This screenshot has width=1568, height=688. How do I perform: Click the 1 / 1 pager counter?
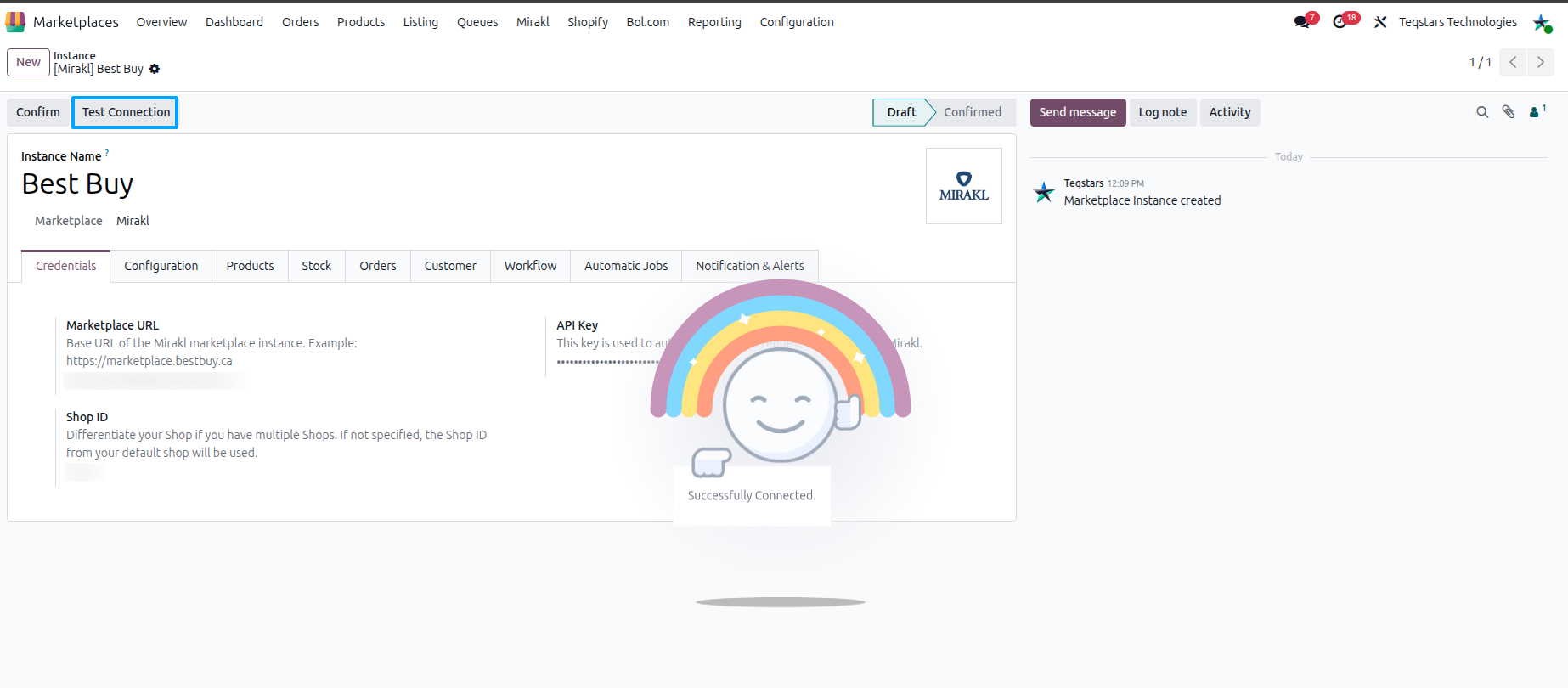[x=1481, y=62]
